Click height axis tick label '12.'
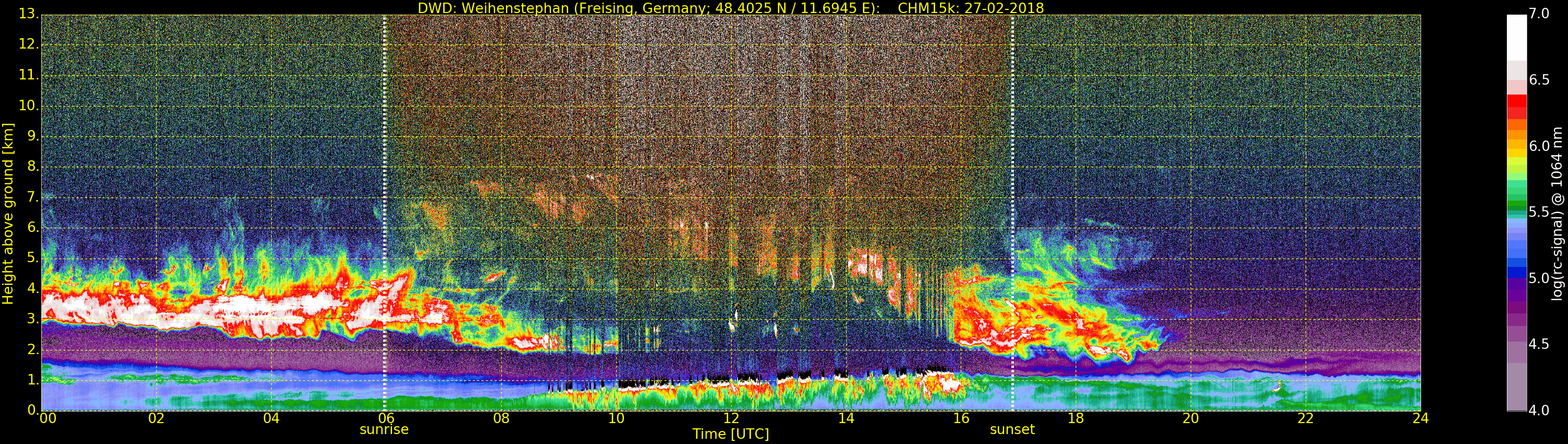This screenshot has width=1568, height=444. (29, 44)
